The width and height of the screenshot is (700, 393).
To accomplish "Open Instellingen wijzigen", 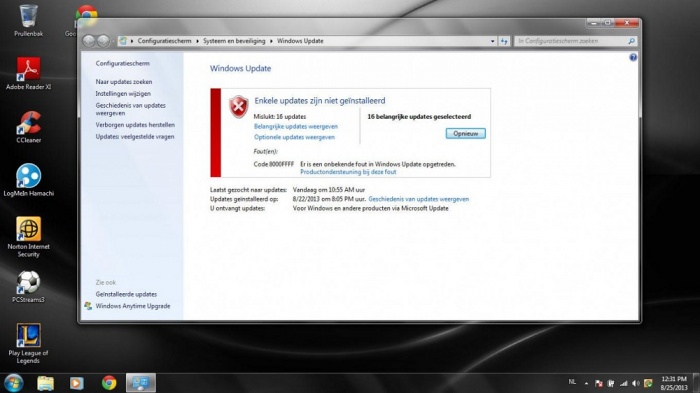I will pyautogui.click(x=123, y=94).
